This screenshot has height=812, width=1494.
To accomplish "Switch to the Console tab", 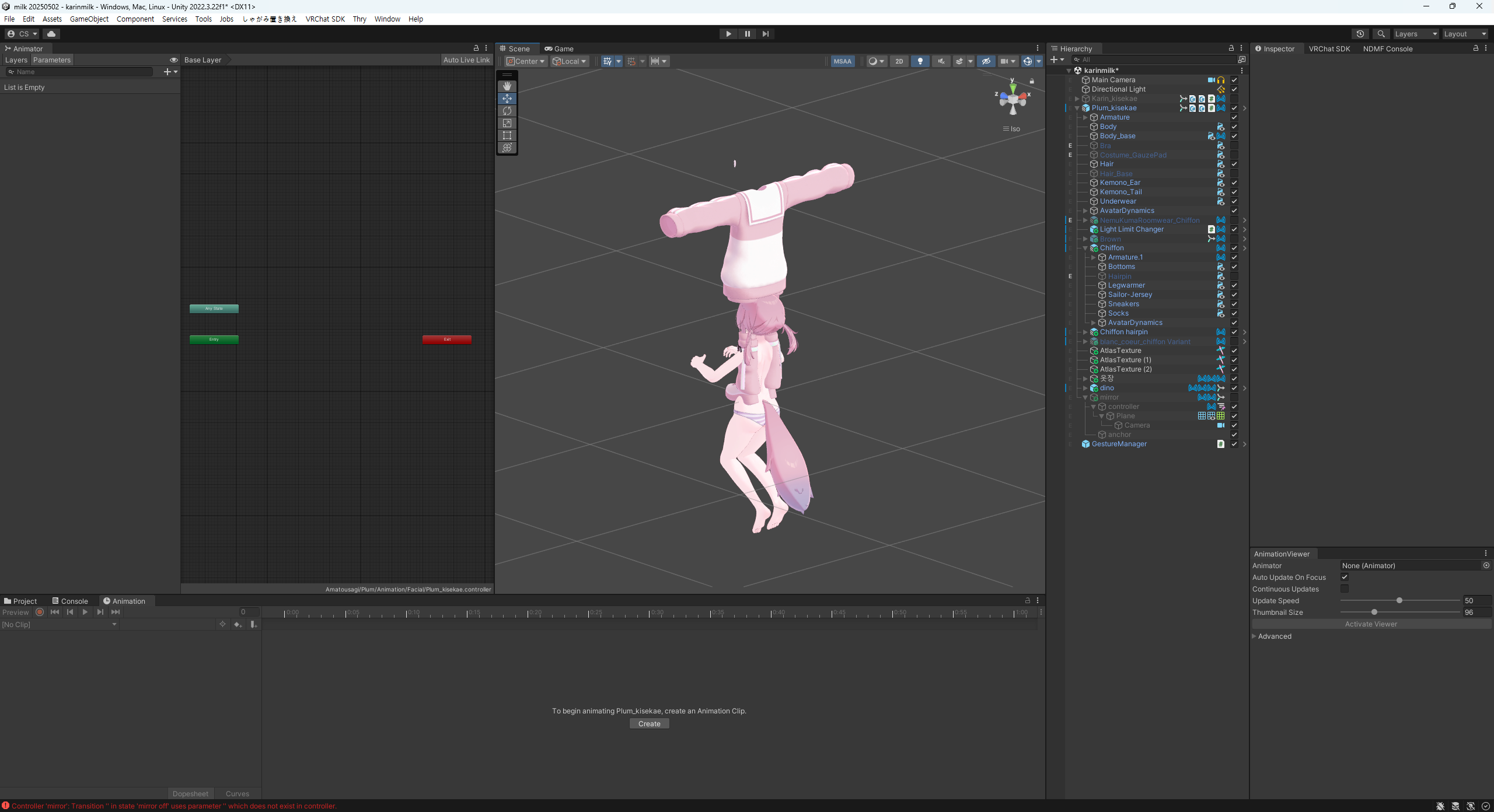I will click(70, 601).
